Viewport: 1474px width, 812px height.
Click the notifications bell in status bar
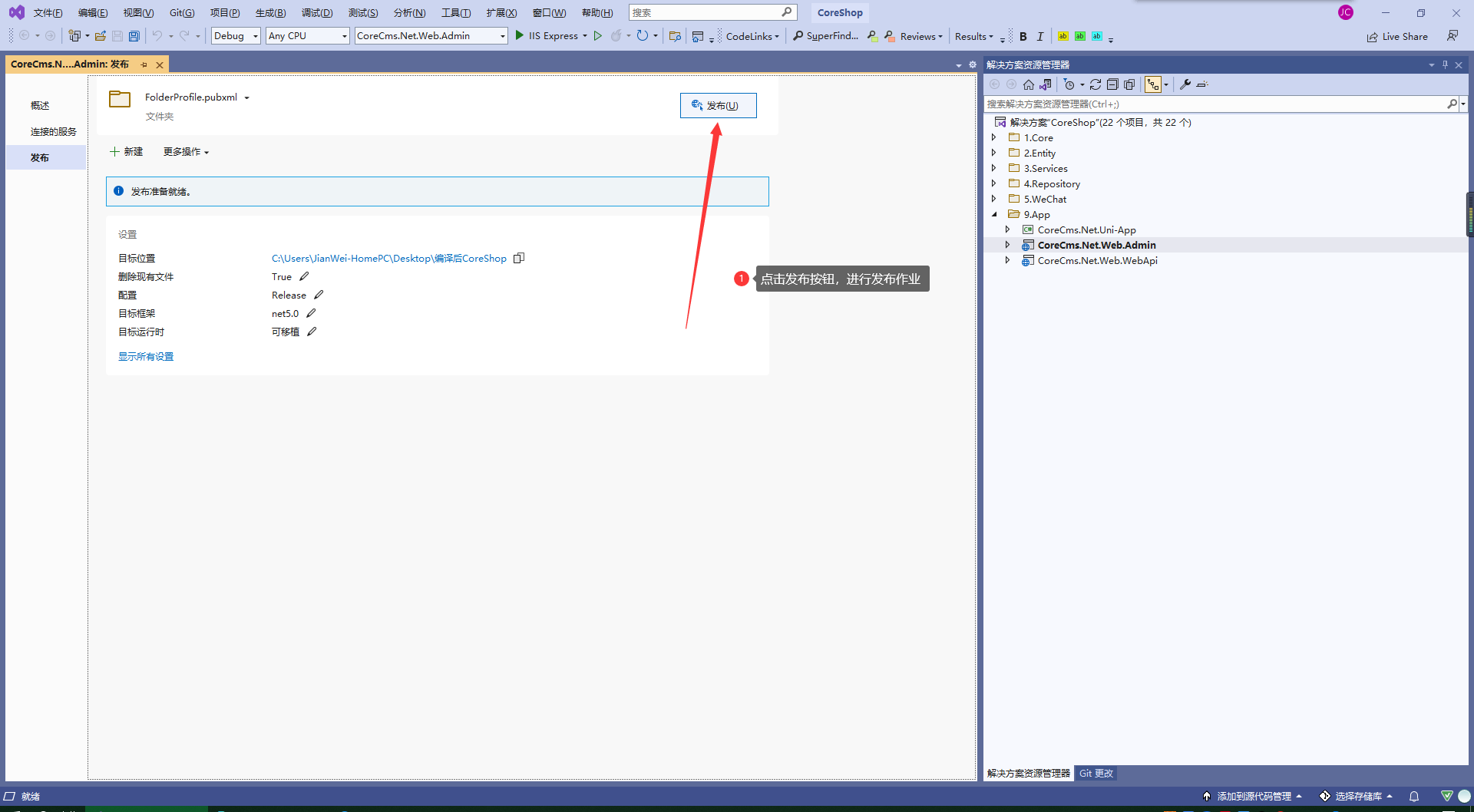(1414, 796)
